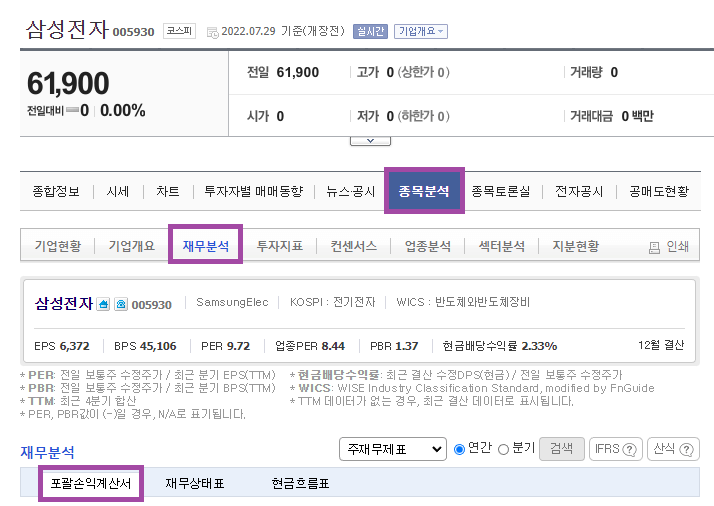
Task: Click the WICS : 반도체와반도체장비 text
Action: point(463,302)
